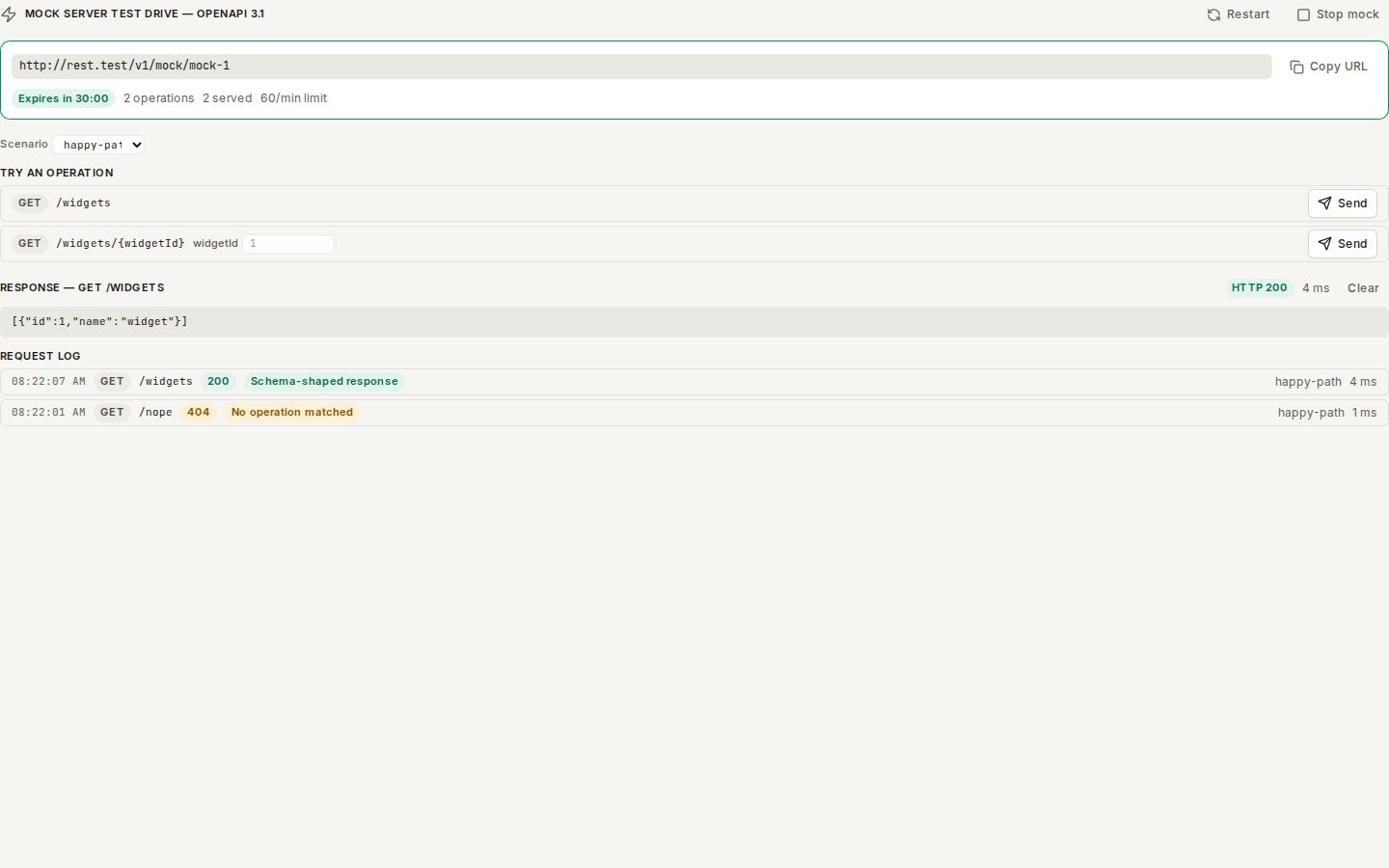1389x868 pixels.
Task: Click the Expires in 30:00 badge
Action: pos(64,98)
